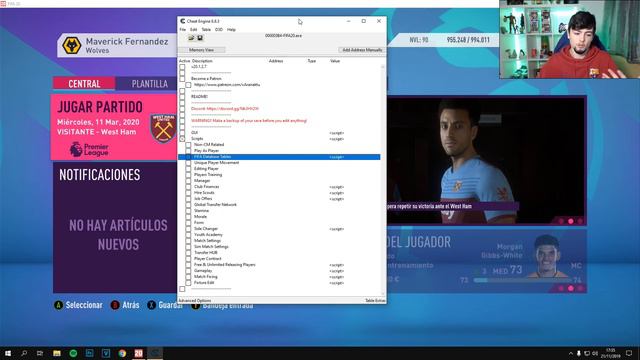Viewport: 640px width, 360px height.
Task: Click the Memory View button
Action: 202,50
